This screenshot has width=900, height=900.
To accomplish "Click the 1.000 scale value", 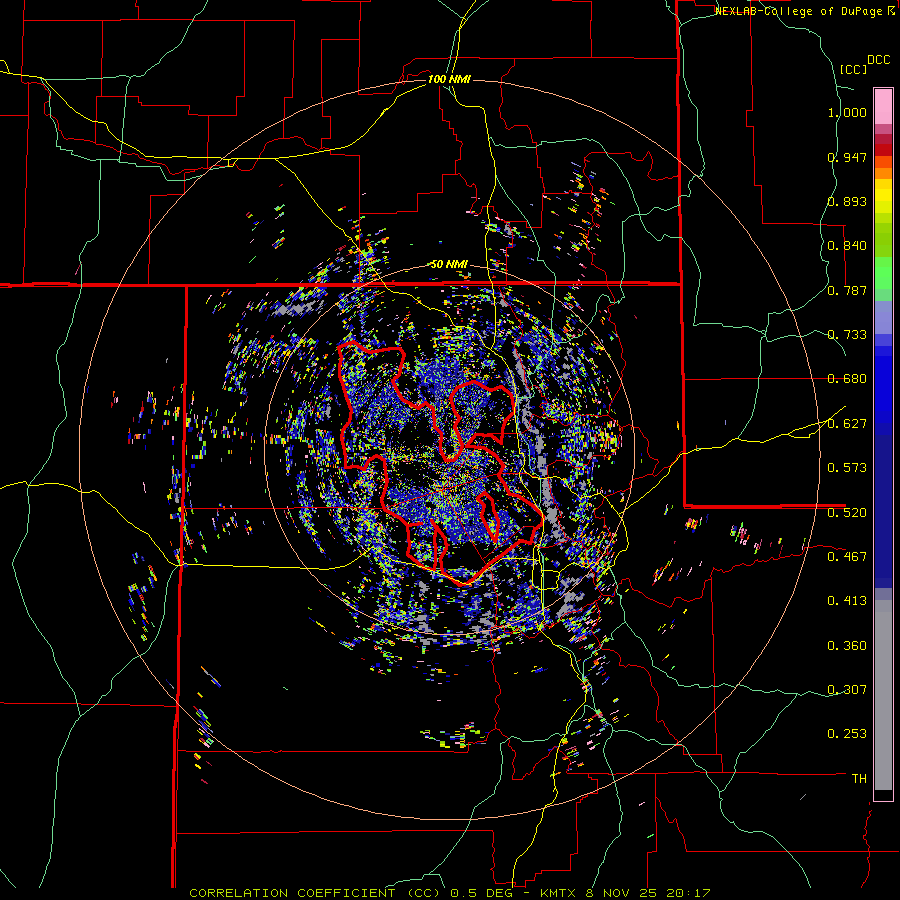I will click(847, 112).
